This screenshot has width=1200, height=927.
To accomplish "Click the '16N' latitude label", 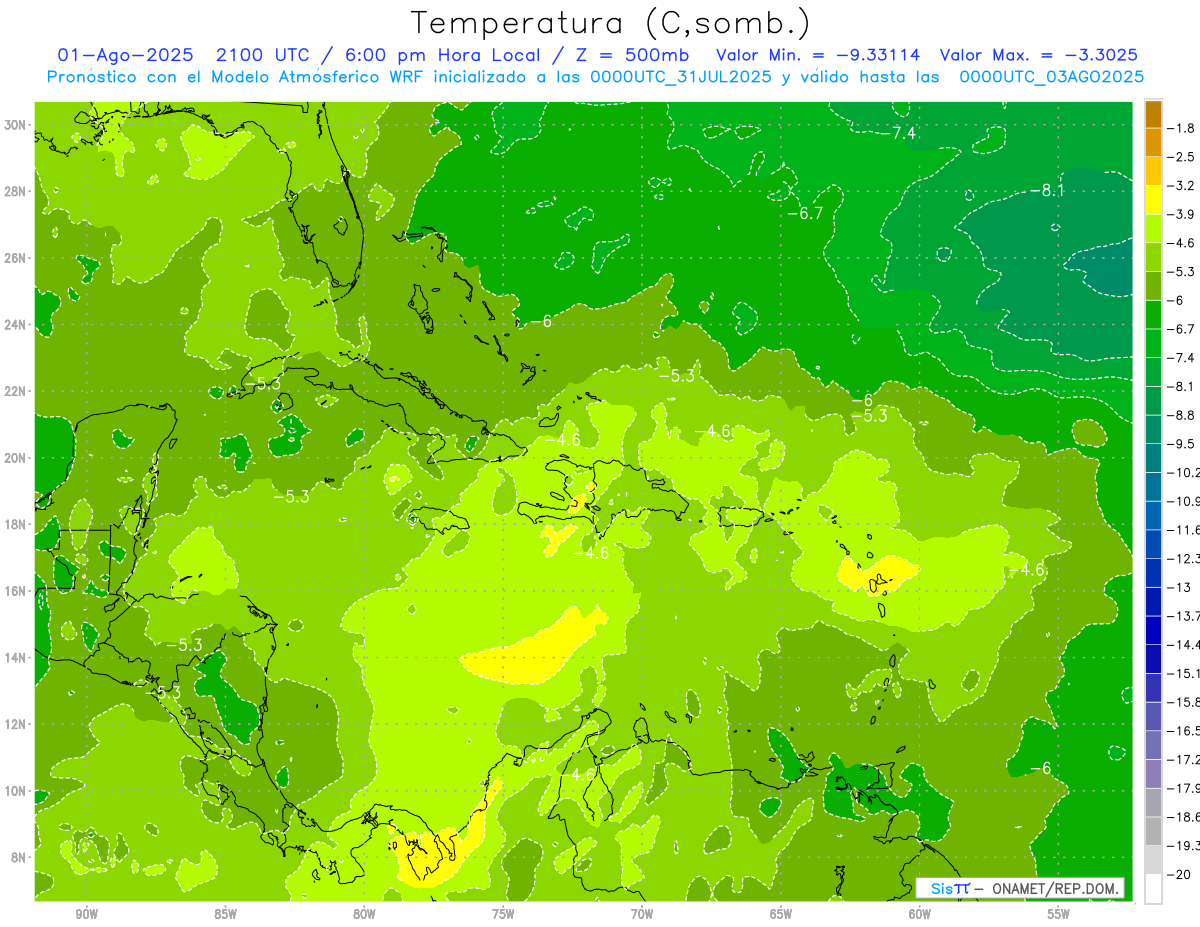I will tap(17, 591).
